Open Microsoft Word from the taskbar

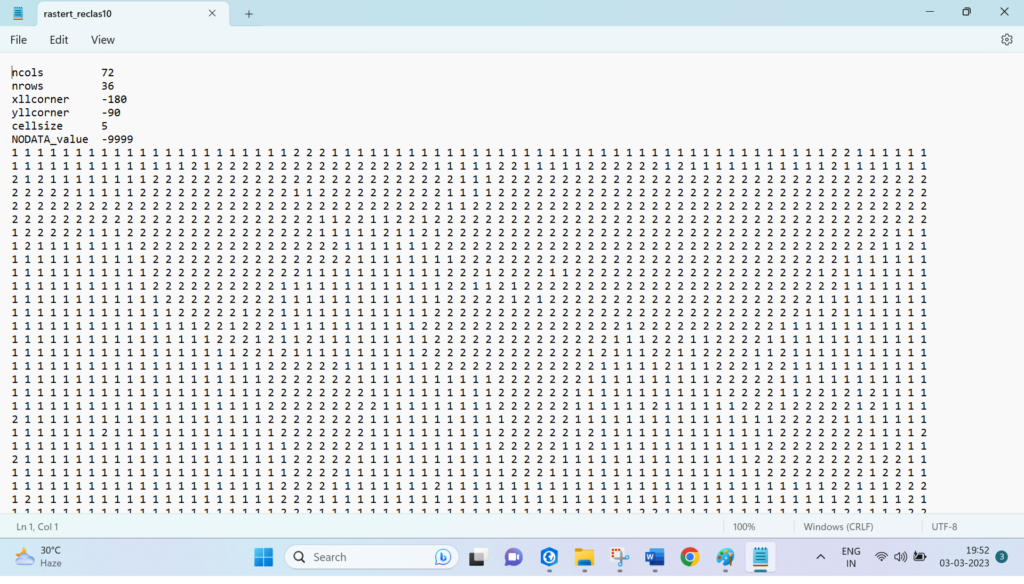(656, 557)
